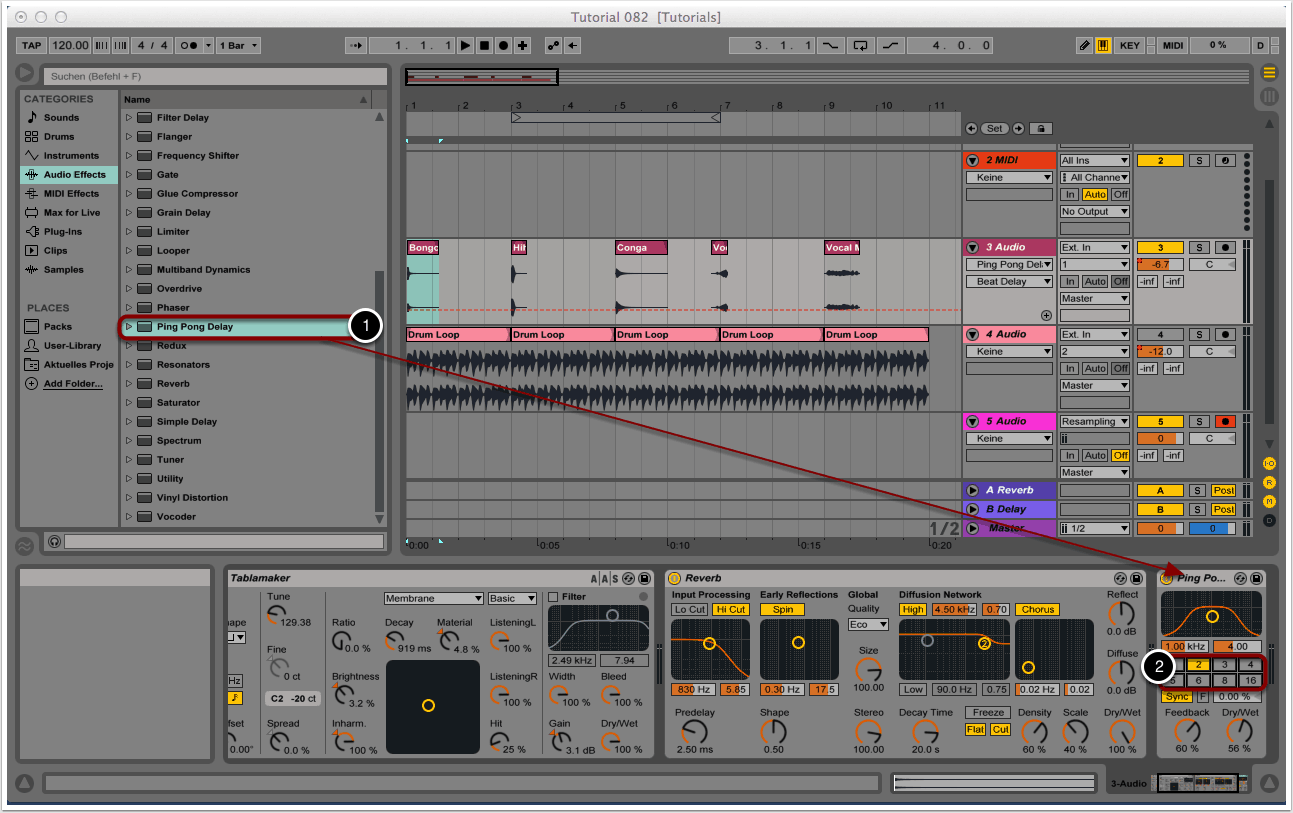This screenshot has height=813, width=1293.
Task: Click the Reverb device activator
Action: pyautogui.click(x=674, y=578)
